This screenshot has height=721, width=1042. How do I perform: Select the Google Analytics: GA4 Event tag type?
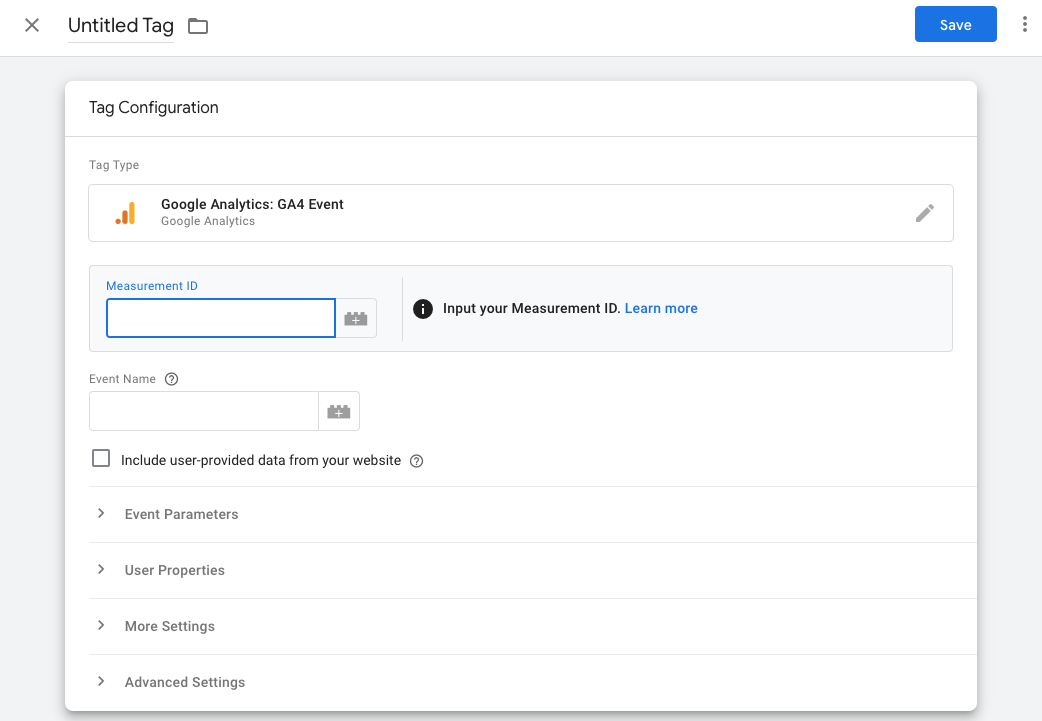point(521,213)
